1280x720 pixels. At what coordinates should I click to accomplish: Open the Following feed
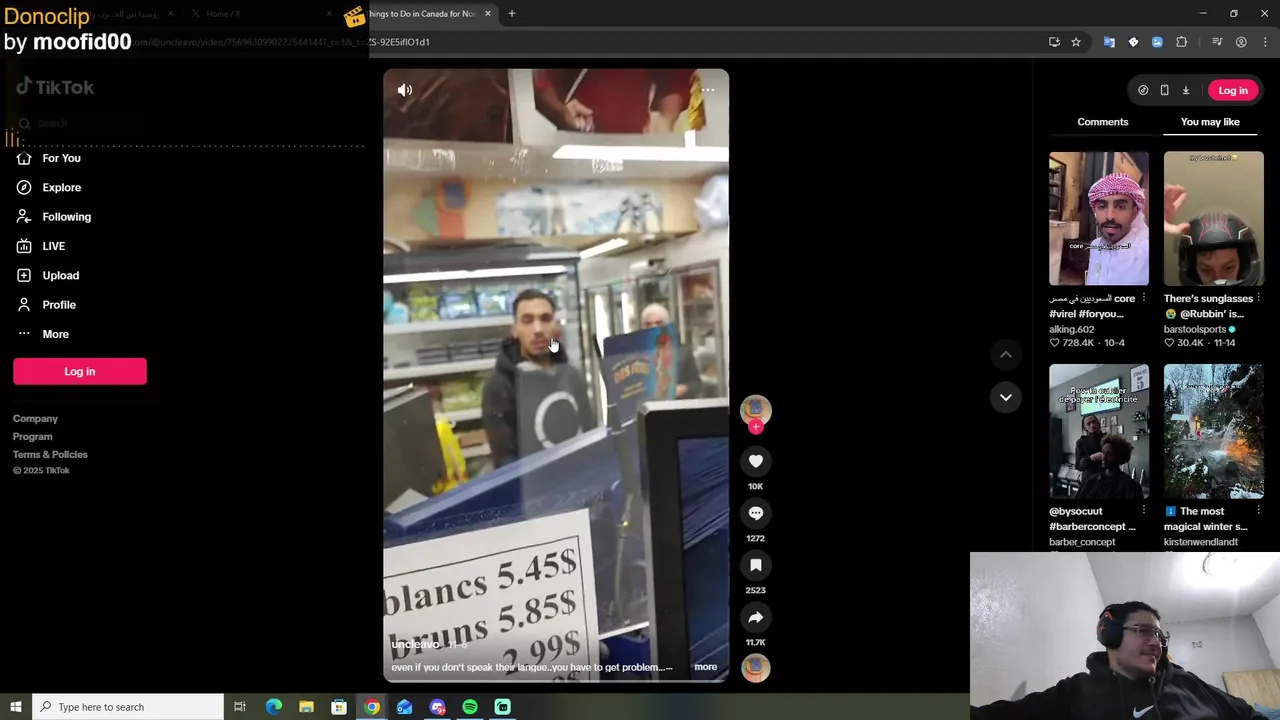tap(66, 216)
